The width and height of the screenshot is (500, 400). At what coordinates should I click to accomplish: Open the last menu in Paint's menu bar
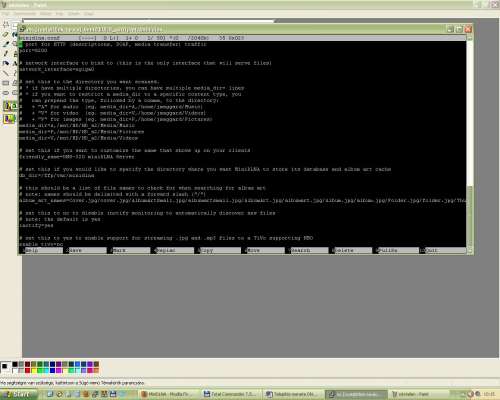pos(88,14)
